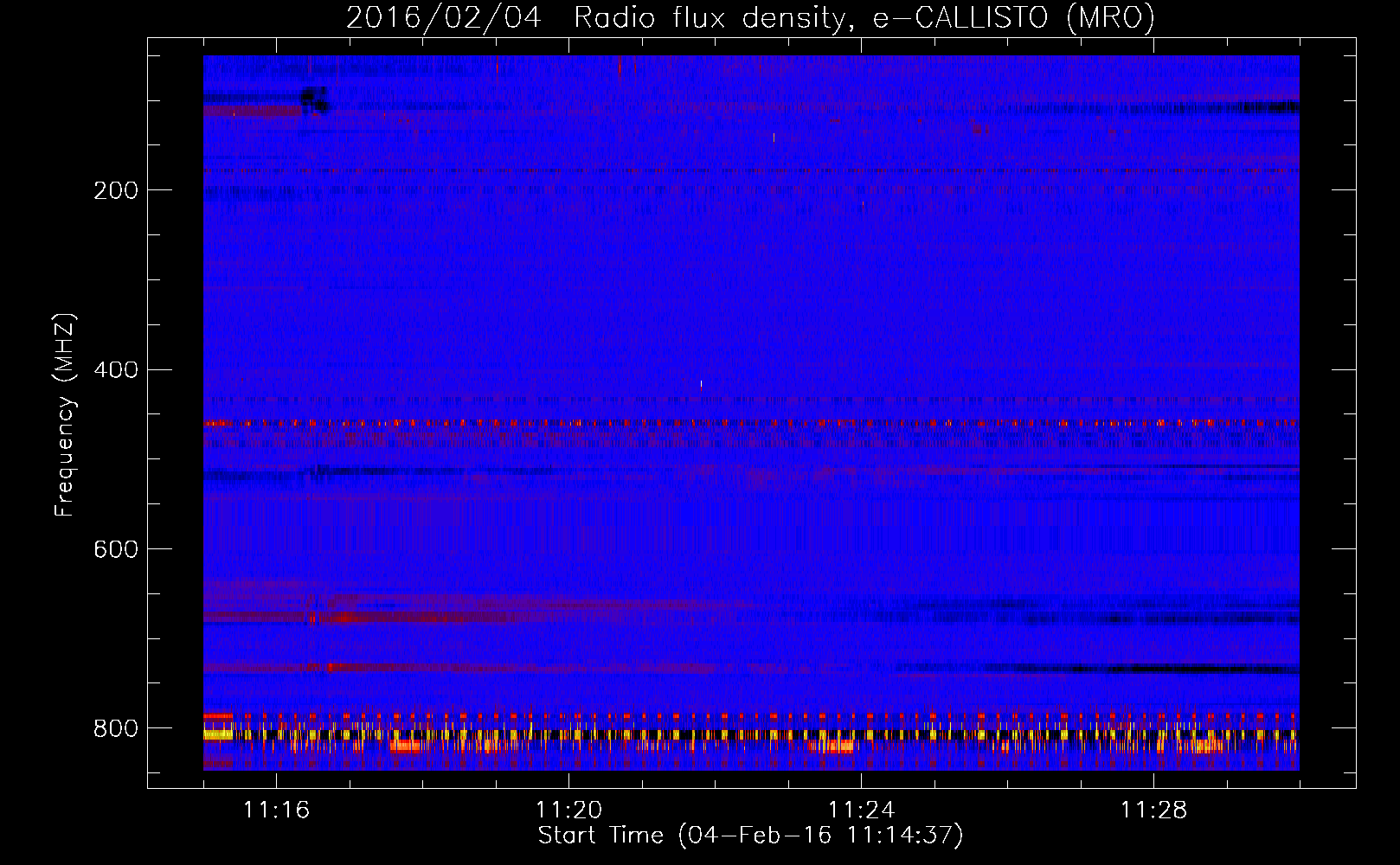Image resolution: width=1400 pixels, height=865 pixels.
Task: Click the Start Time axis label
Action: (x=750, y=836)
